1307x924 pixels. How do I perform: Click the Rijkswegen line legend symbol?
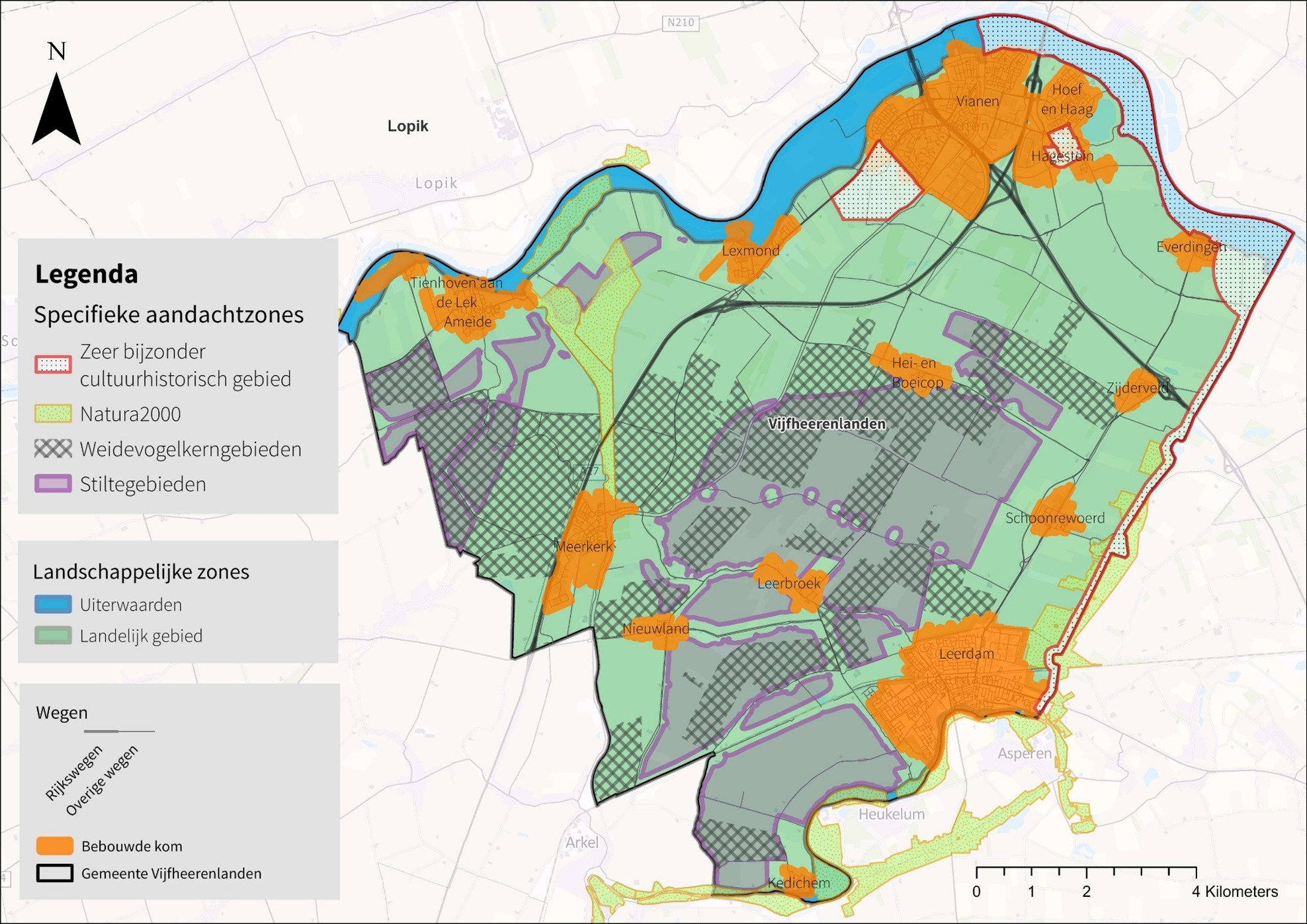(101, 732)
